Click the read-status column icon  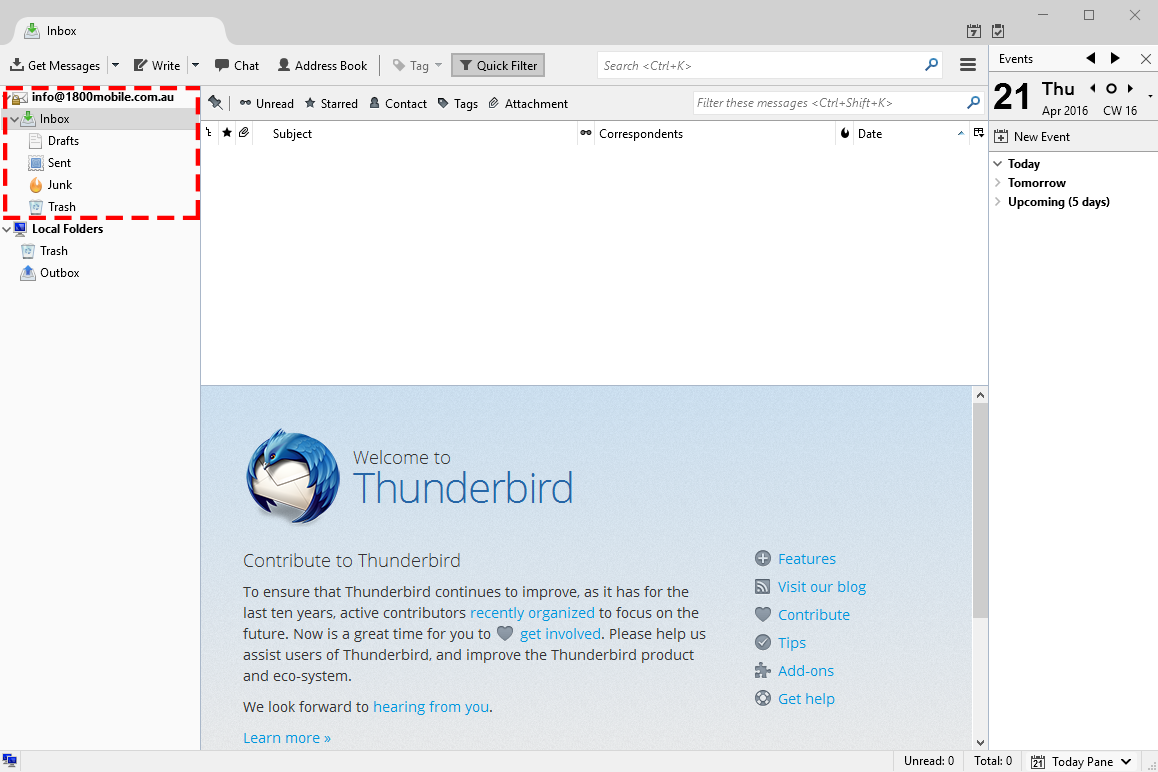(x=586, y=133)
